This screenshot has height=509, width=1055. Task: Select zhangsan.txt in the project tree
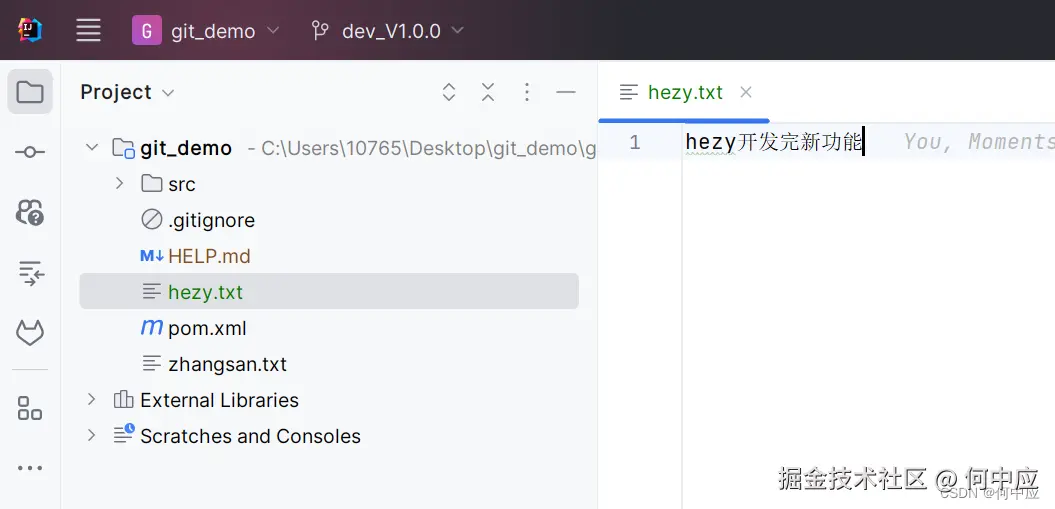click(227, 364)
